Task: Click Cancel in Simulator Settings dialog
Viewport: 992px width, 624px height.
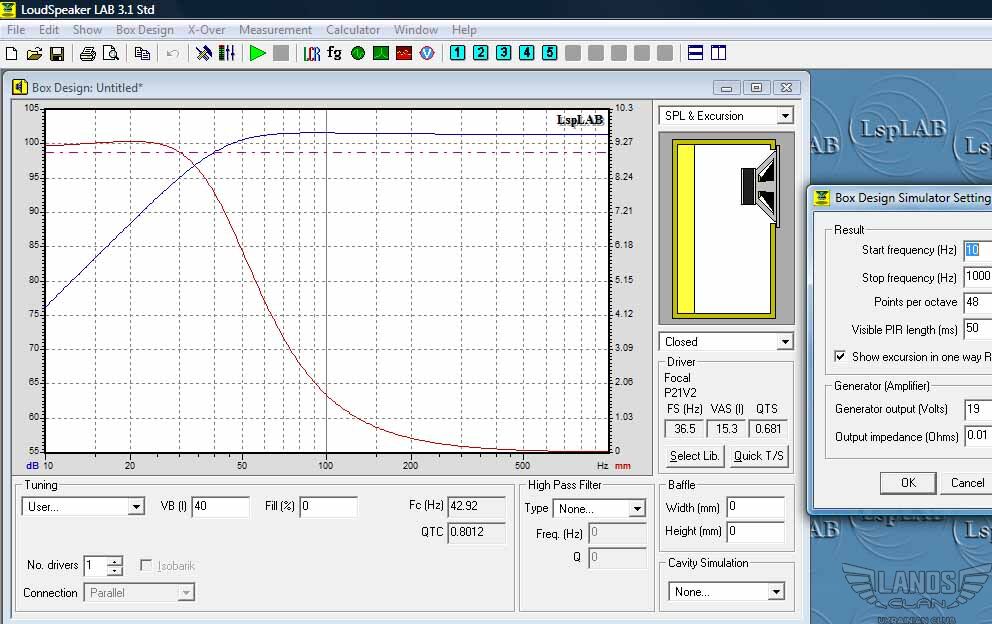Action: (967, 483)
